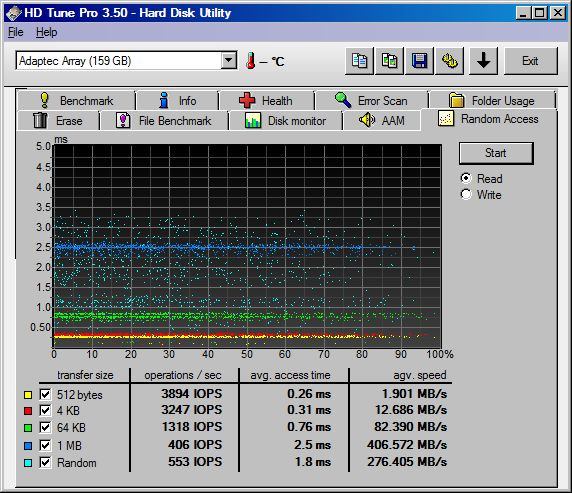Click the down arrow minimize-to-tray icon

[483, 61]
